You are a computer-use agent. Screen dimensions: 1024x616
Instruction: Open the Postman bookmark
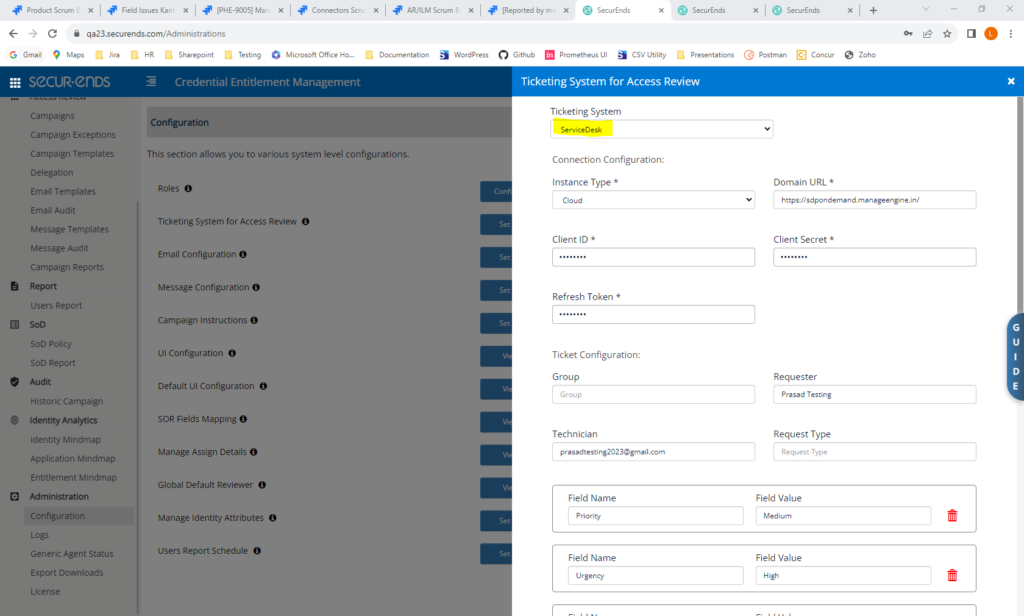point(765,55)
